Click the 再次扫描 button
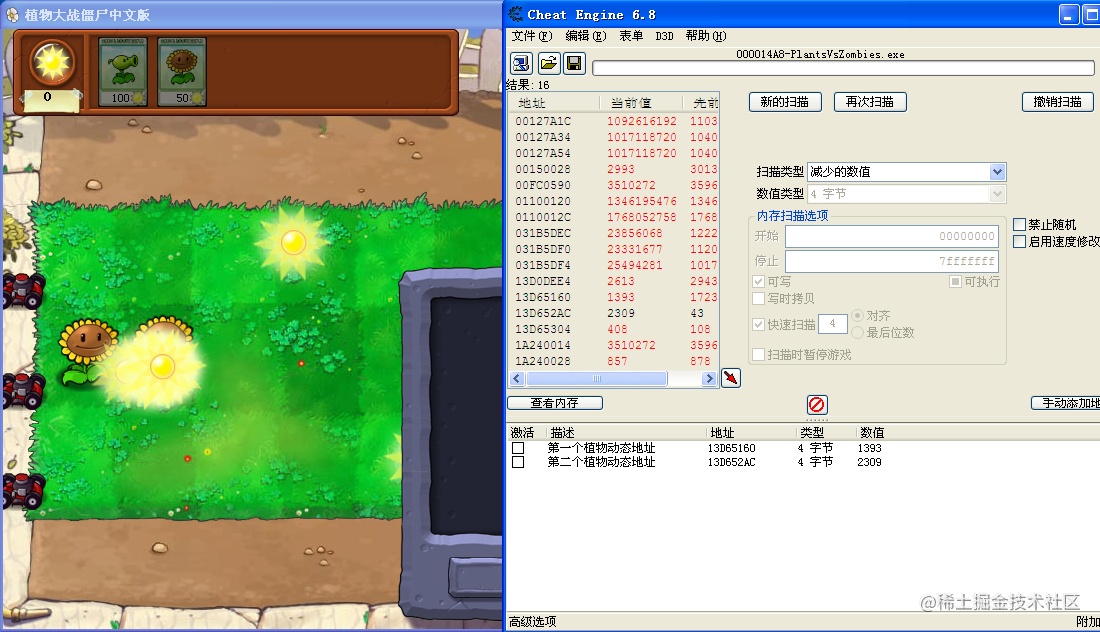Screen dimensions: 1100x632 point(870,102)
